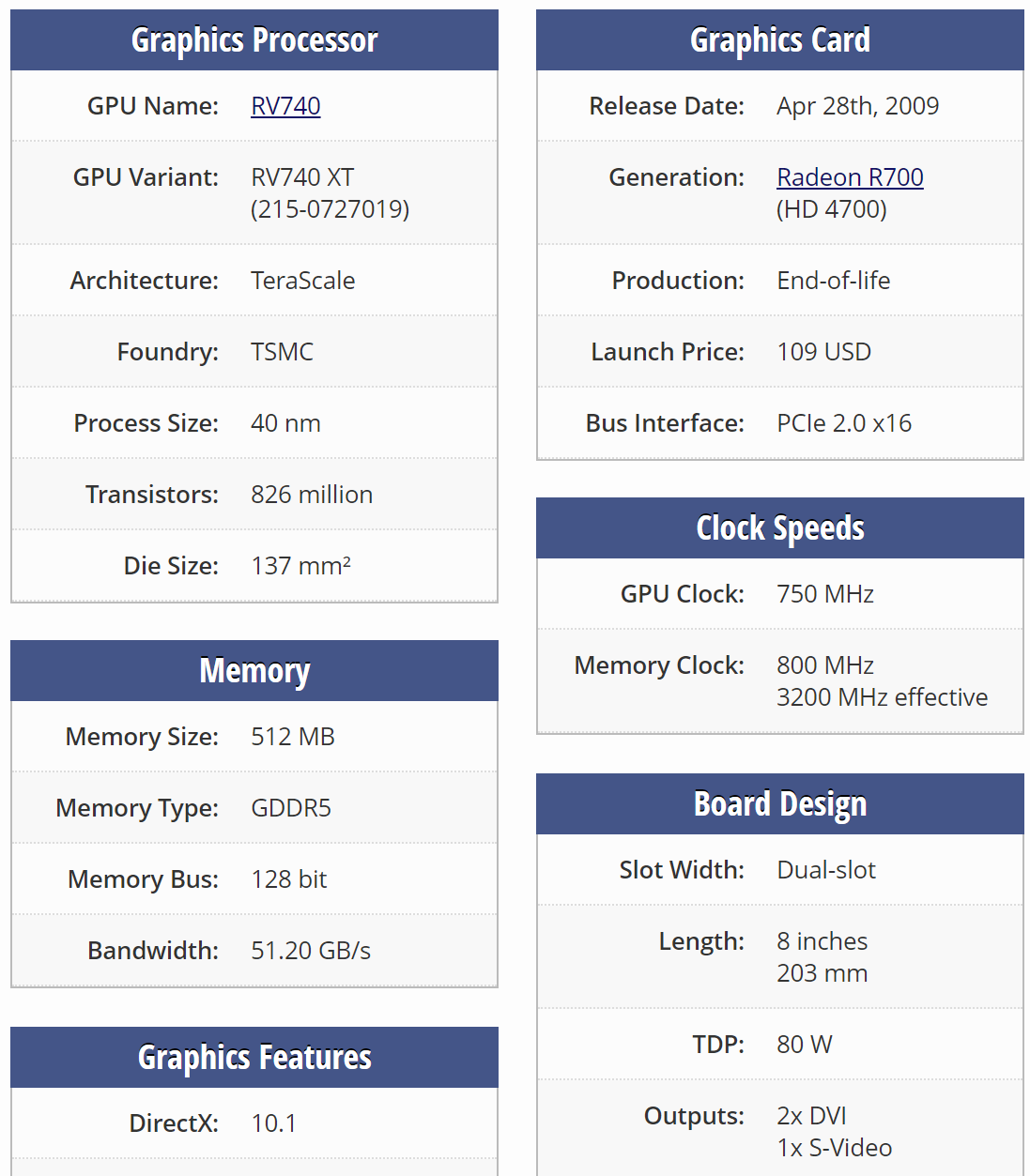Select the 137 mm² die size
The height and width of the screenshot is (1176, 1030).
click(x=300, y=566)
